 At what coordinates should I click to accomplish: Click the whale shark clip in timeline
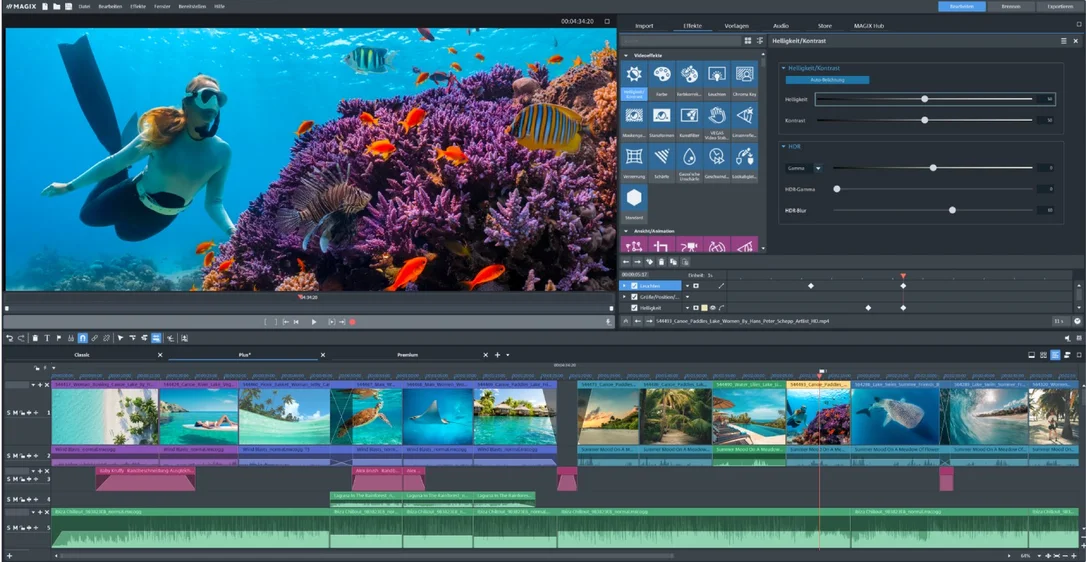pos(894,416)
